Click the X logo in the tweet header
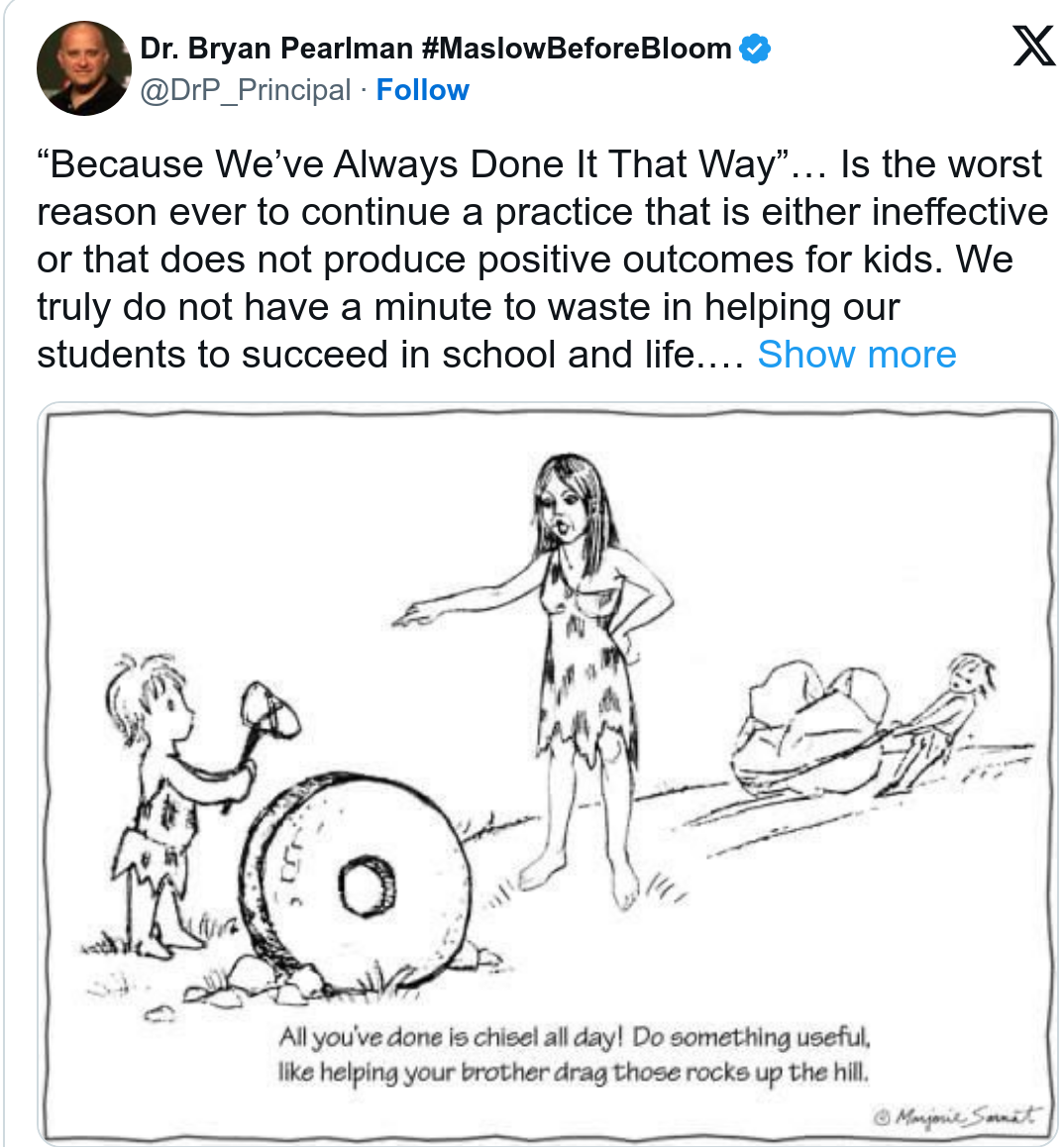The height and width of the screenshot is (1147, 1064). (1033, 45)
